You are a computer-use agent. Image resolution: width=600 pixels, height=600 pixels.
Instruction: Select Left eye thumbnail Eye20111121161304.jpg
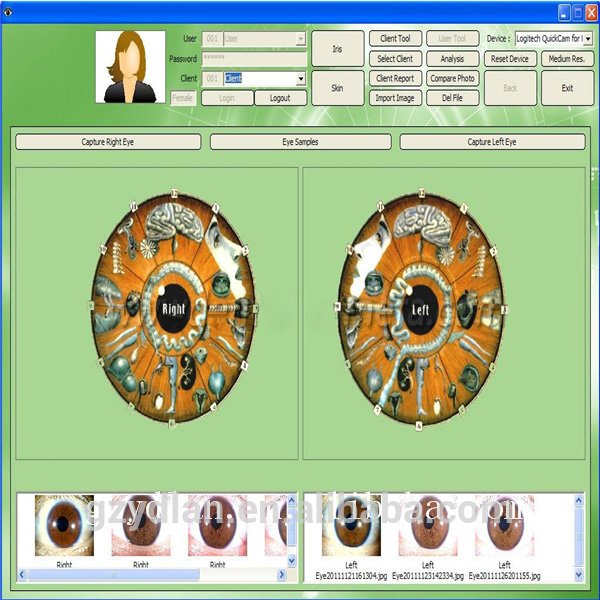pyautogui.click(x=351, y=525)
